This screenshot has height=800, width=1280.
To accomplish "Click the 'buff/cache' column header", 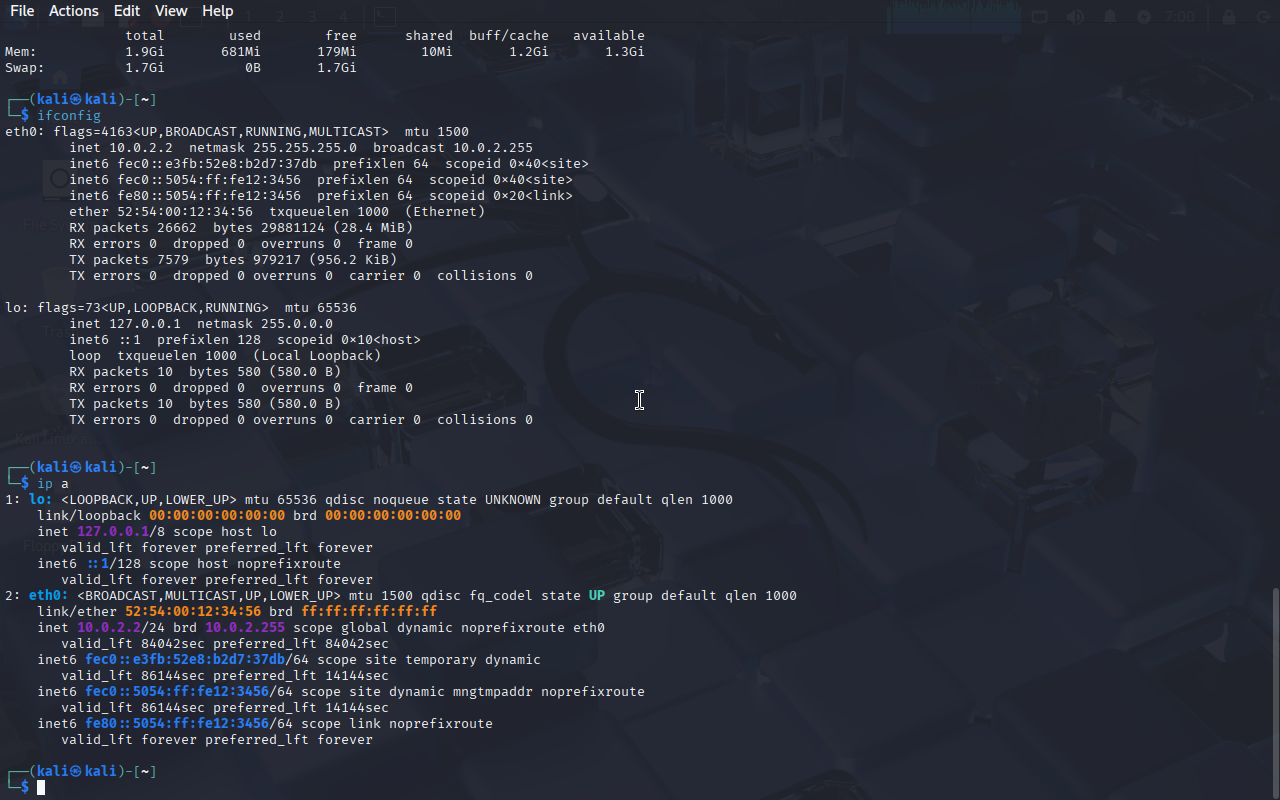I will [x=509, y=36].
